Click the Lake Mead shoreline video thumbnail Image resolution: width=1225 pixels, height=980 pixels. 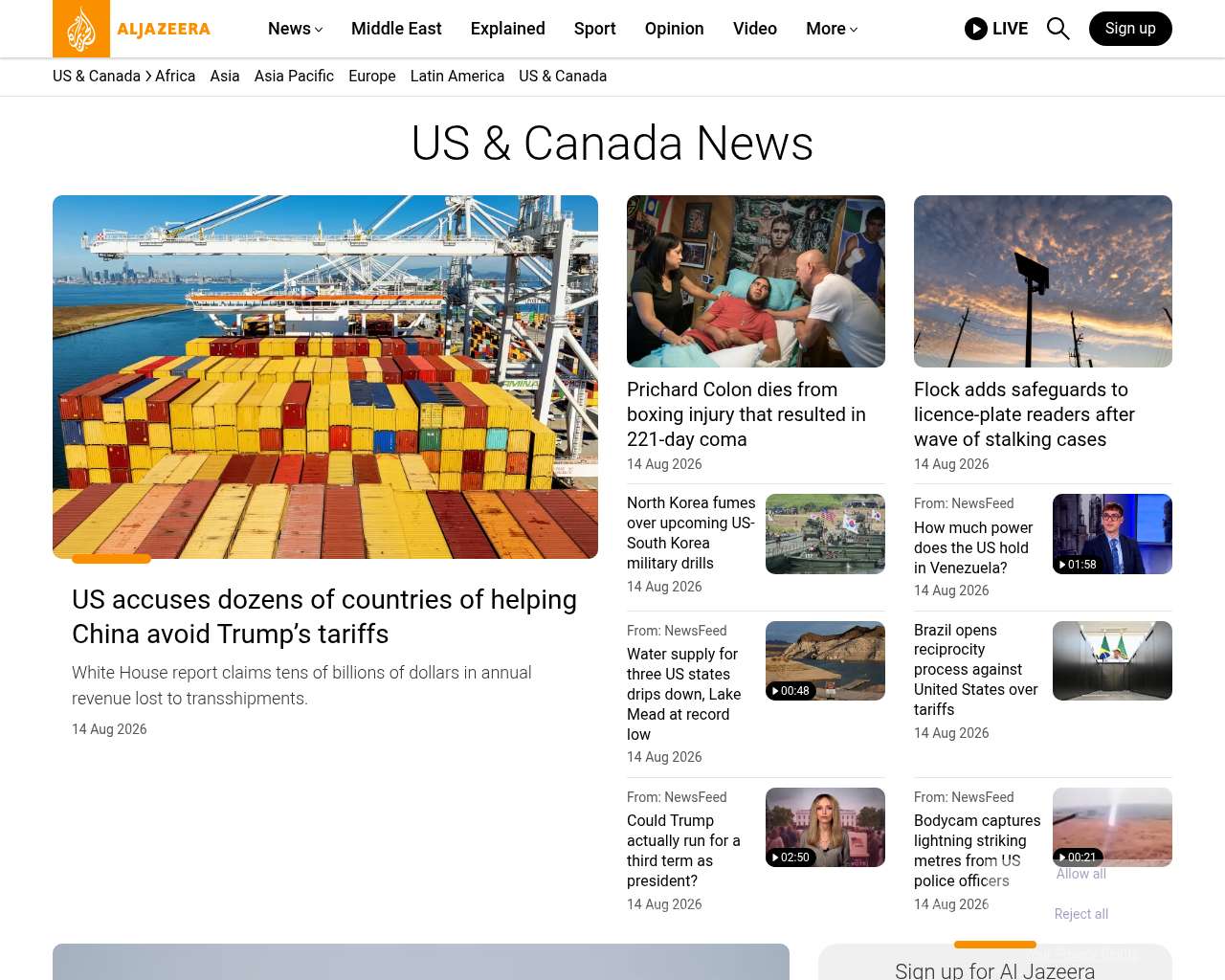coord(825,660)
